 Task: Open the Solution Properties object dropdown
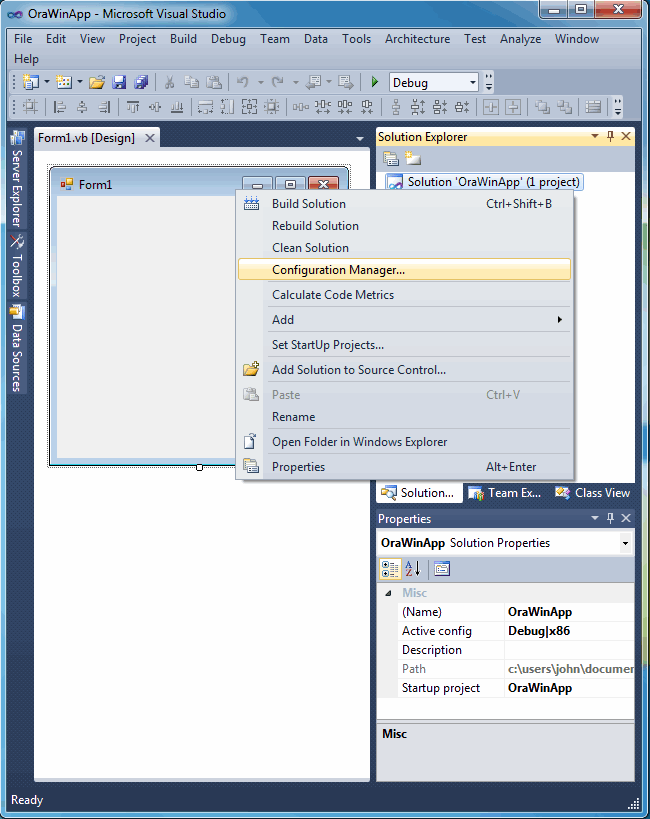[625, 543]
